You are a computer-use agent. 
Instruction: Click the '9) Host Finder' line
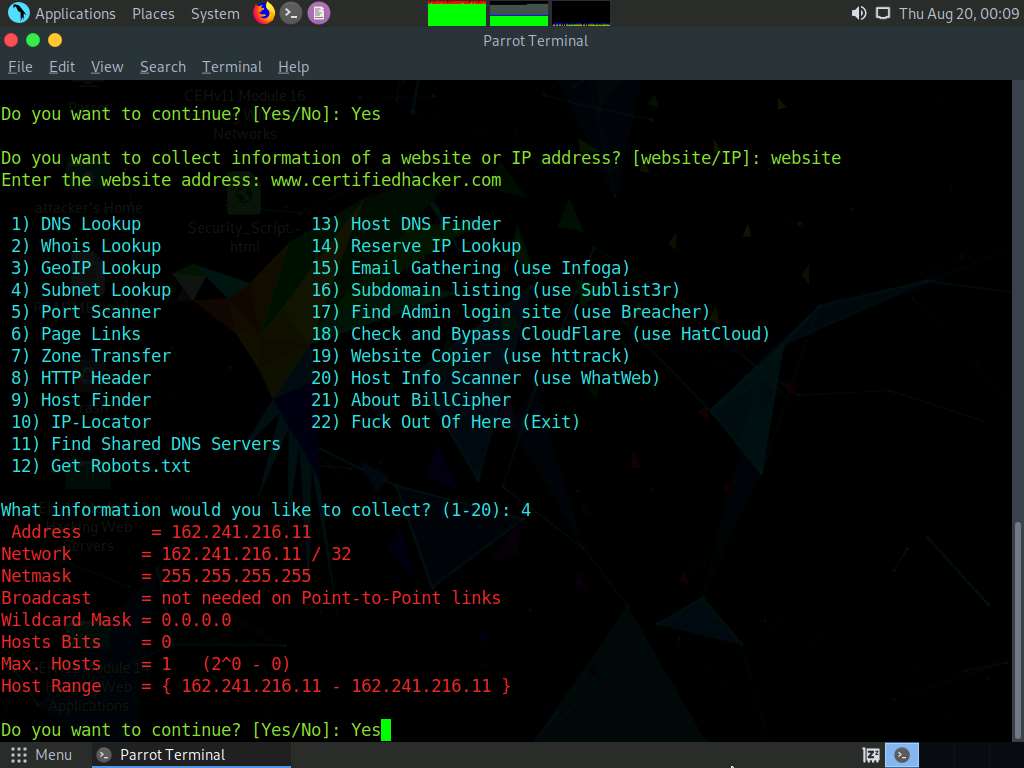(x=81, y=400)
